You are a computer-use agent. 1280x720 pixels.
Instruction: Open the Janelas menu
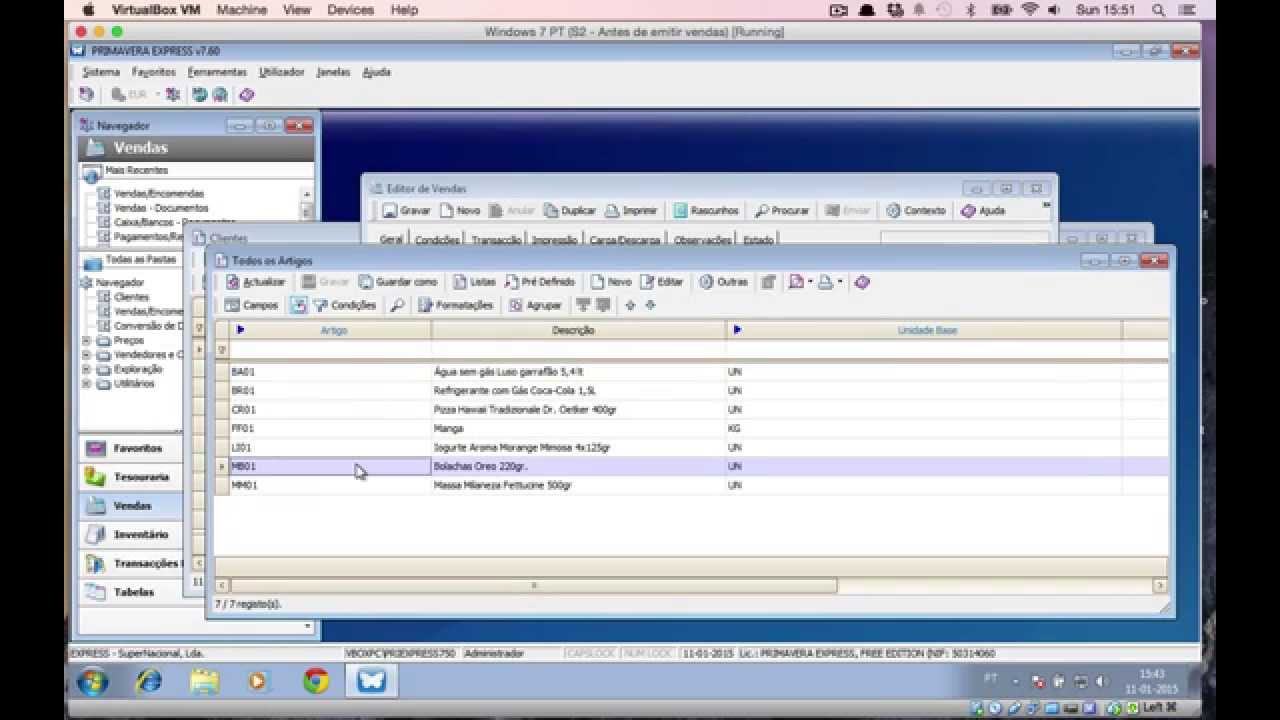tap(333, 72)
